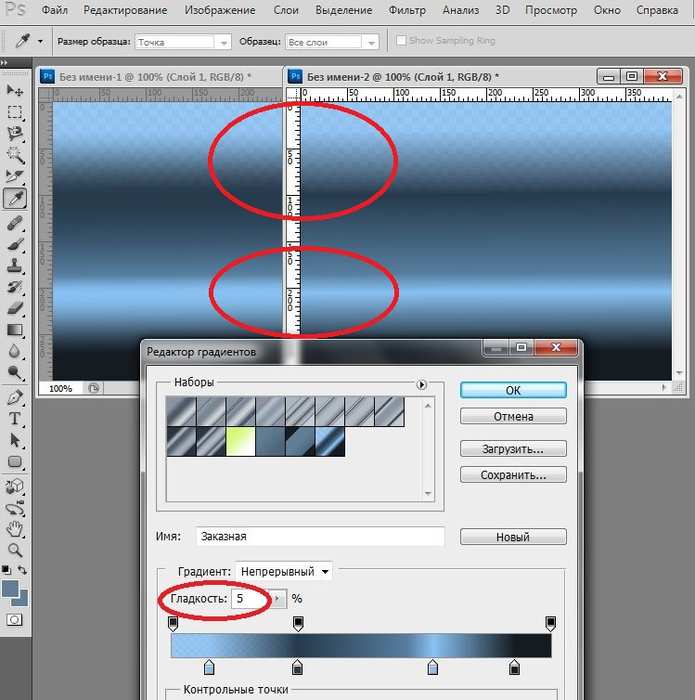This screenshot has width=695, height=700.
Task: Select the Hand tool
Action: 15,529
